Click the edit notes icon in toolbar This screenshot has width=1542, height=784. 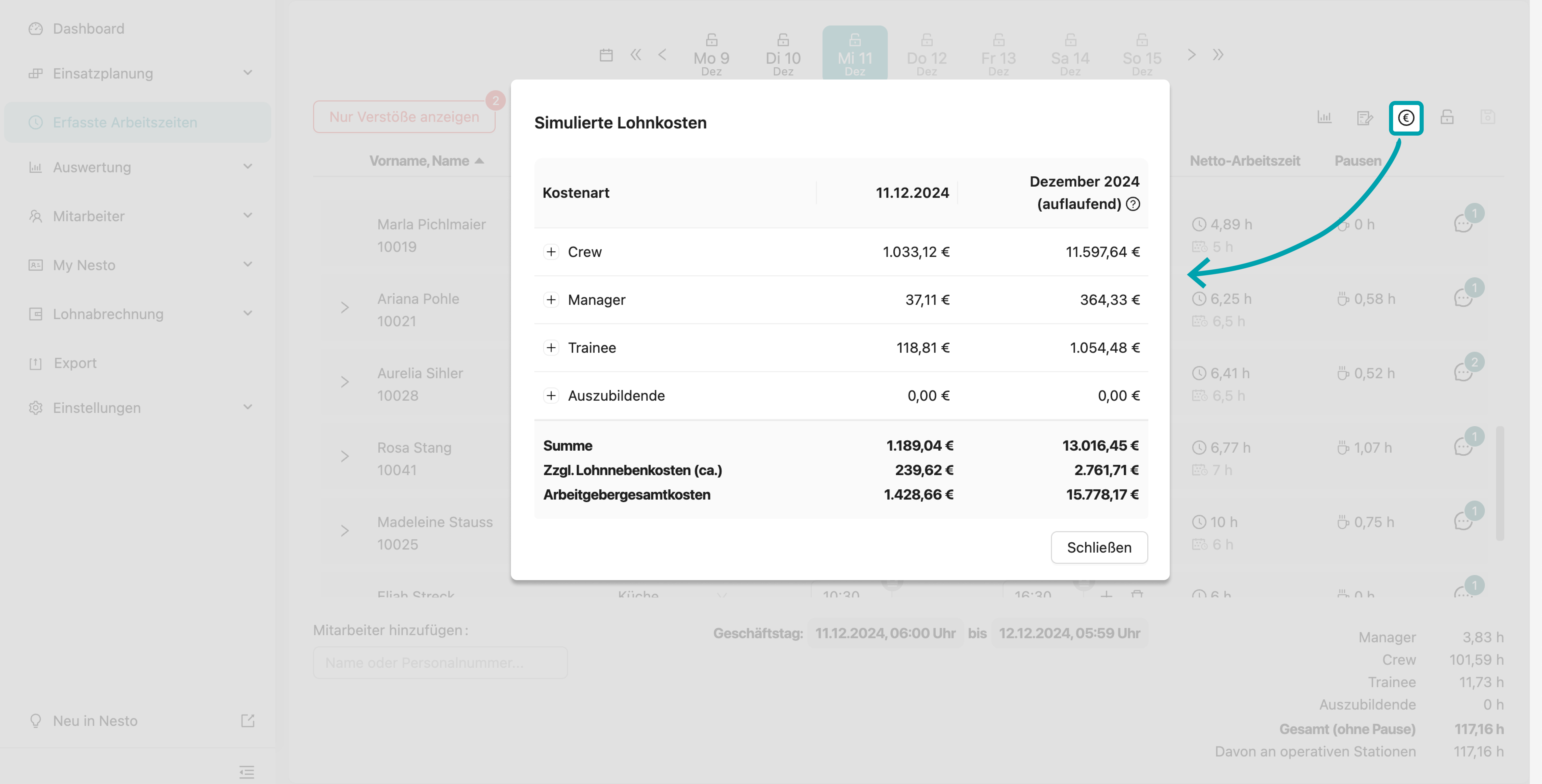click(1364, 118)
